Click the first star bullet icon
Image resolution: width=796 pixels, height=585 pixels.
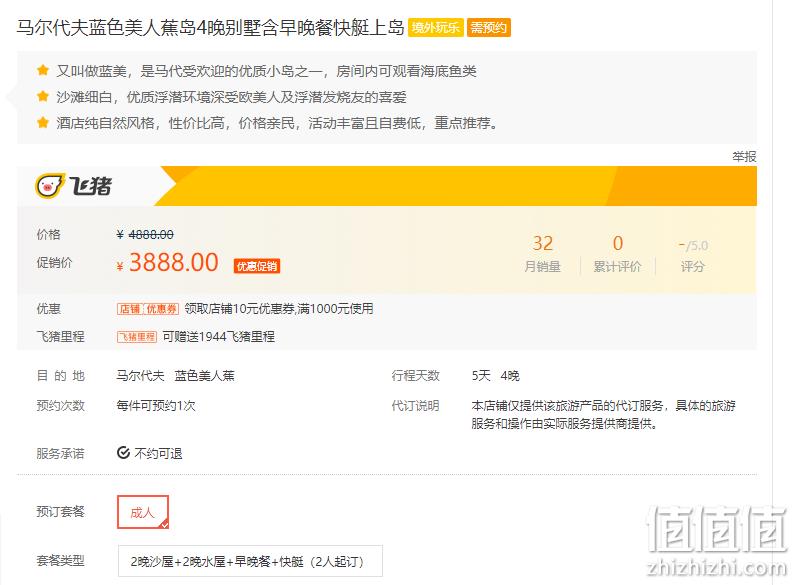43,70
